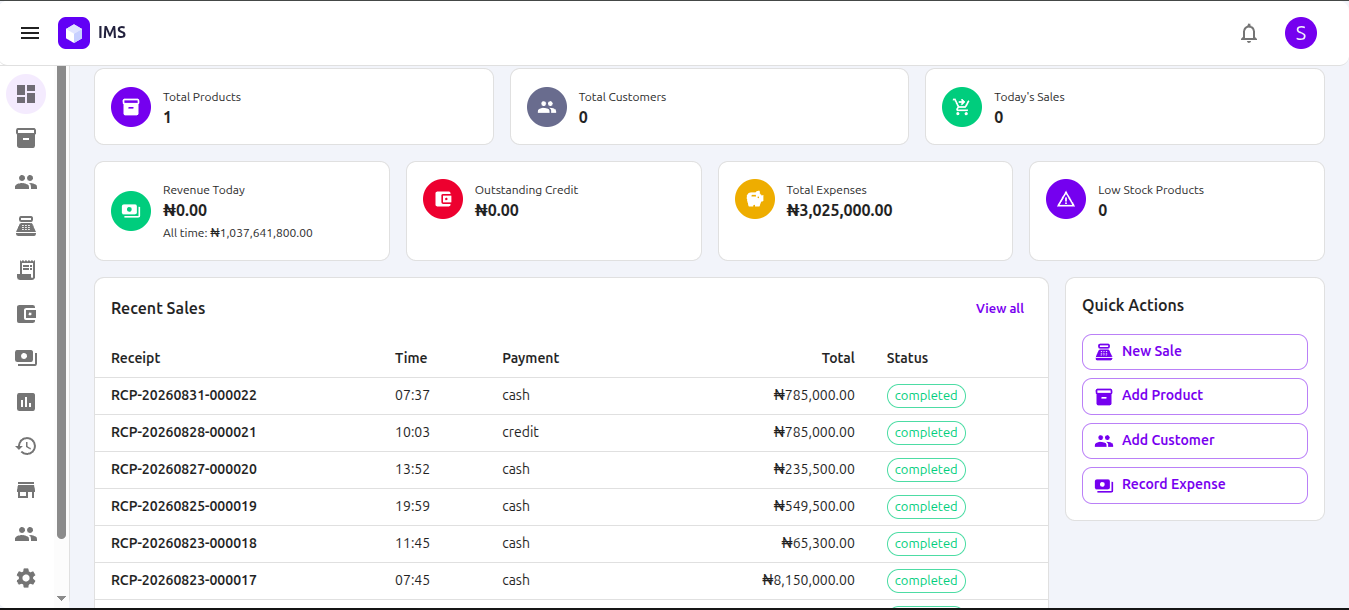This screenshot has width=1349, height=610.
Task: Click the 19:59 time cell
Action: (x=412, y=507)
